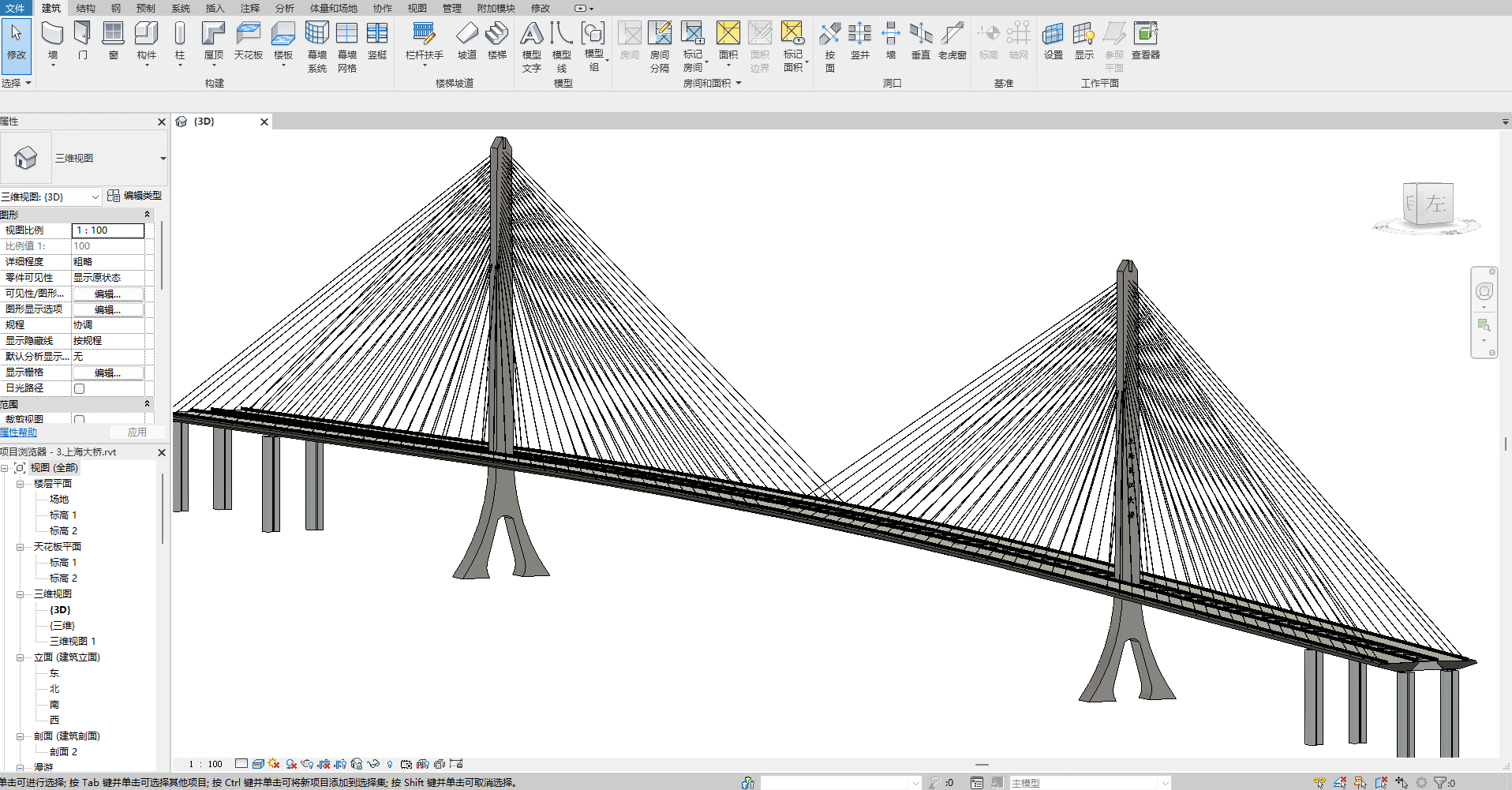Collapse the 楼层平面 tree node
The height and width of the screenshot is (790, 1512).
21,484
